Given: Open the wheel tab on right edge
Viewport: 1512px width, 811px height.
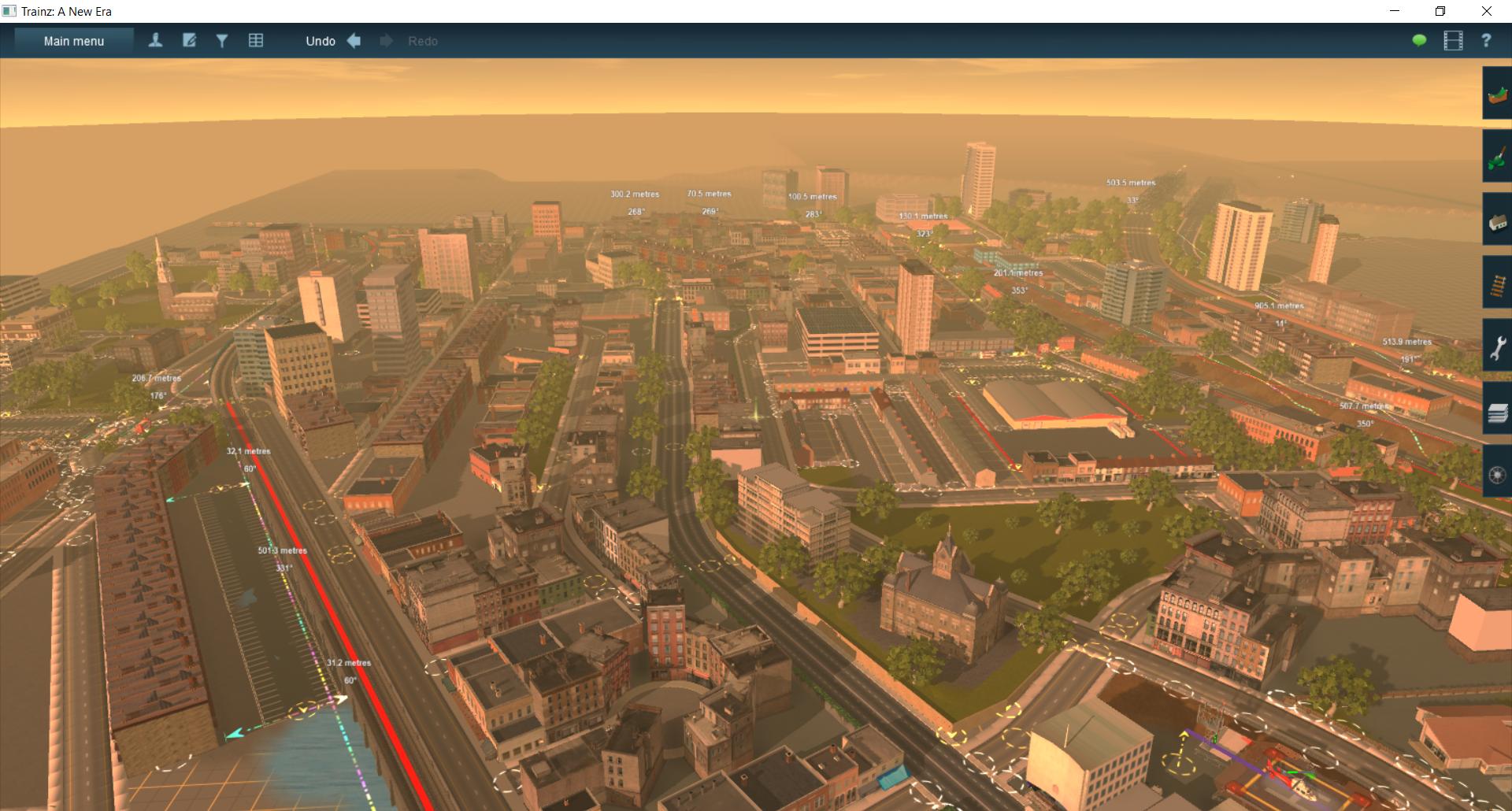Looking at the screenshot, I should 1497,471.
